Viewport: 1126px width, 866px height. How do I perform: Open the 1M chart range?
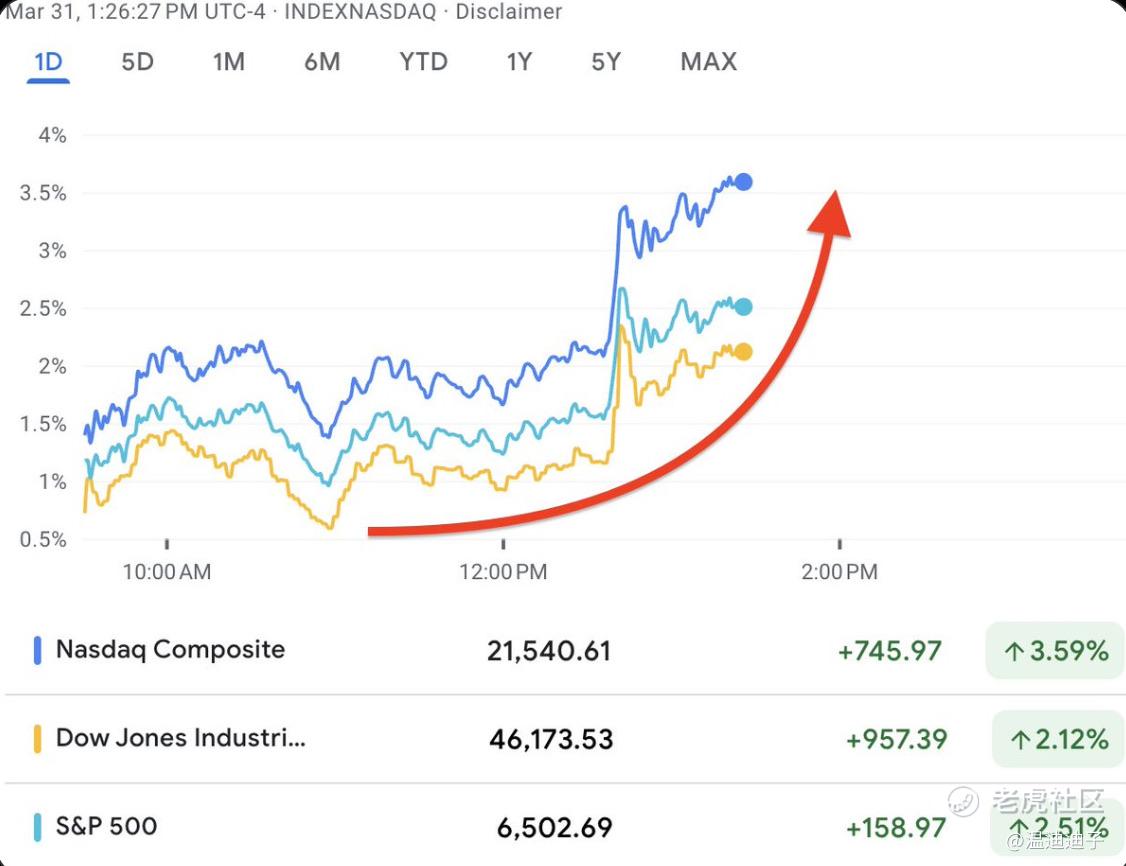click(x=228, y=62)
